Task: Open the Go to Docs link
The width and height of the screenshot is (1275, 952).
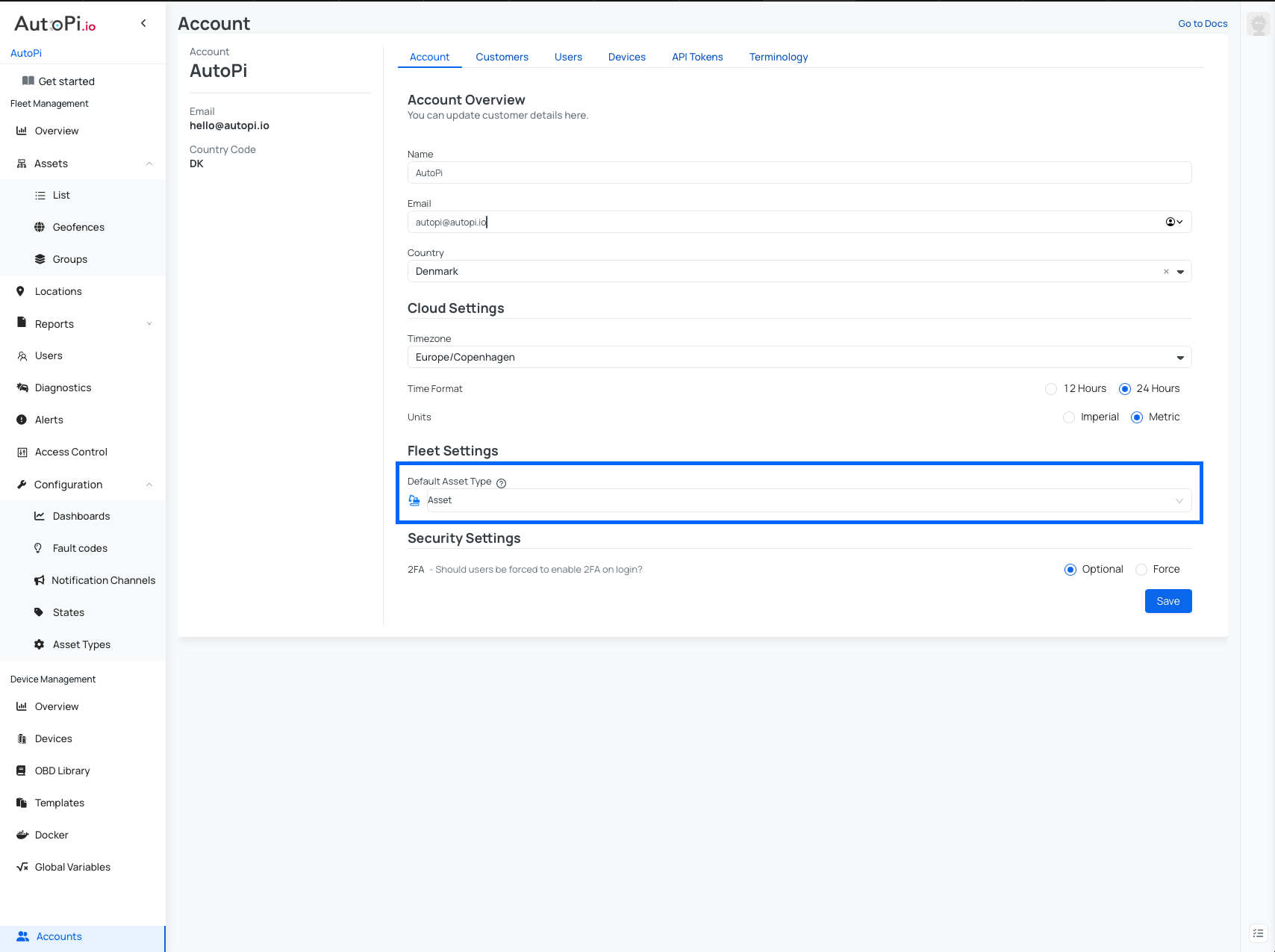Action: [x=1203, y=23]
